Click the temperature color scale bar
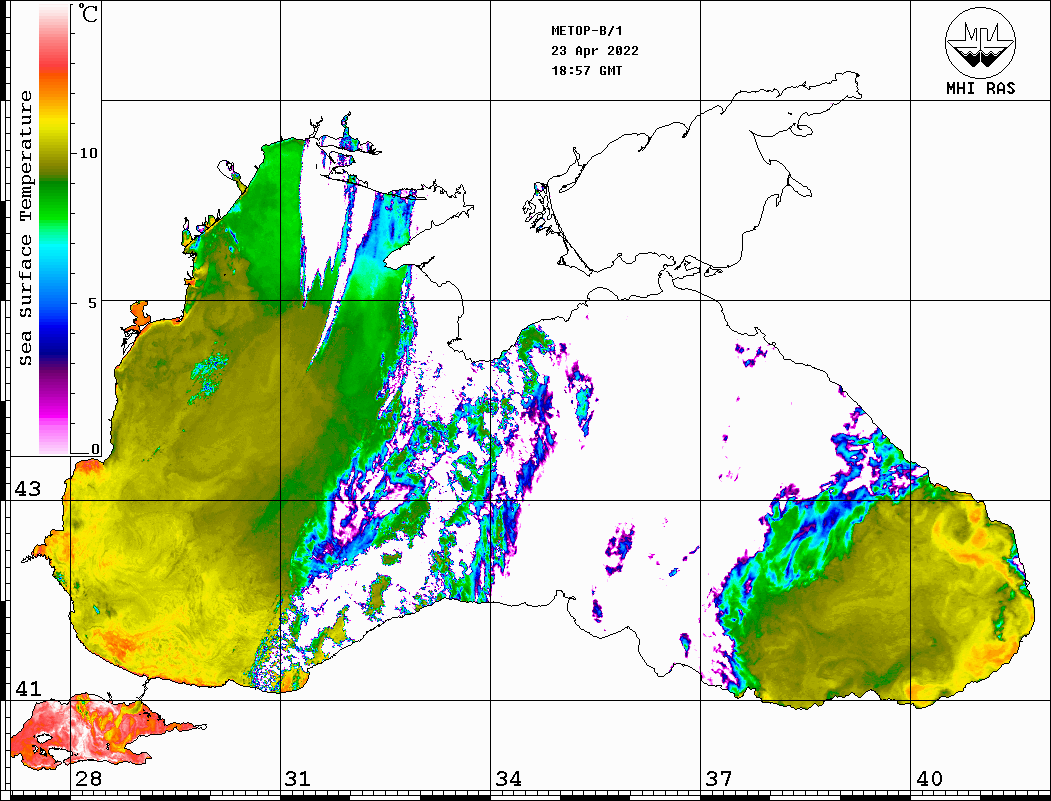Screen dimensions: 1051x801 [54, 229]
